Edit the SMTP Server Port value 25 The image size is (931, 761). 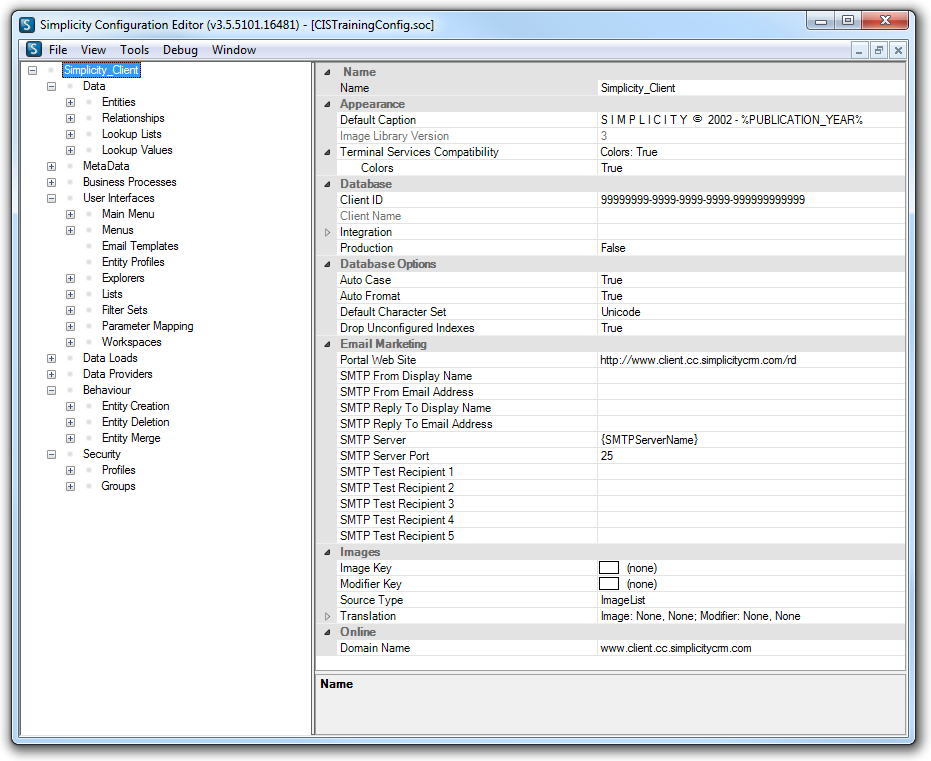(x=751, y=456)
